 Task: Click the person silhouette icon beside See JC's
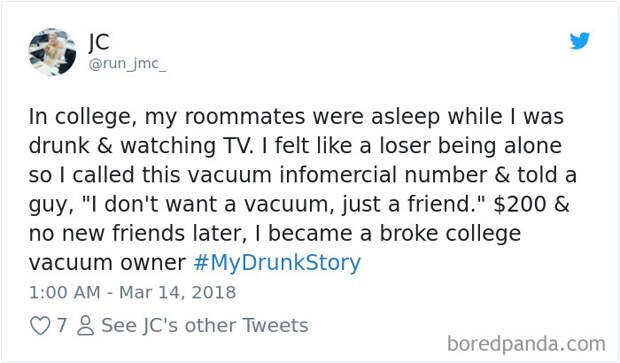click(x=85, y=326)
